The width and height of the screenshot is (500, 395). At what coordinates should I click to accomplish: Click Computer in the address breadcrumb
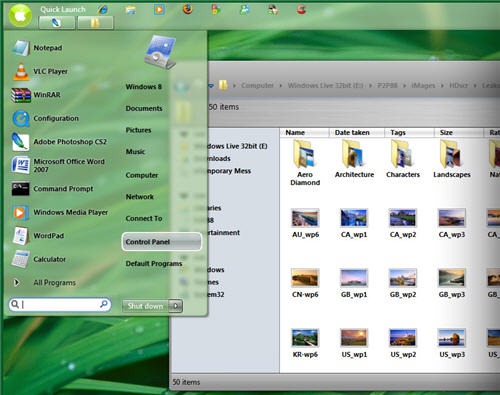point(257,86)
